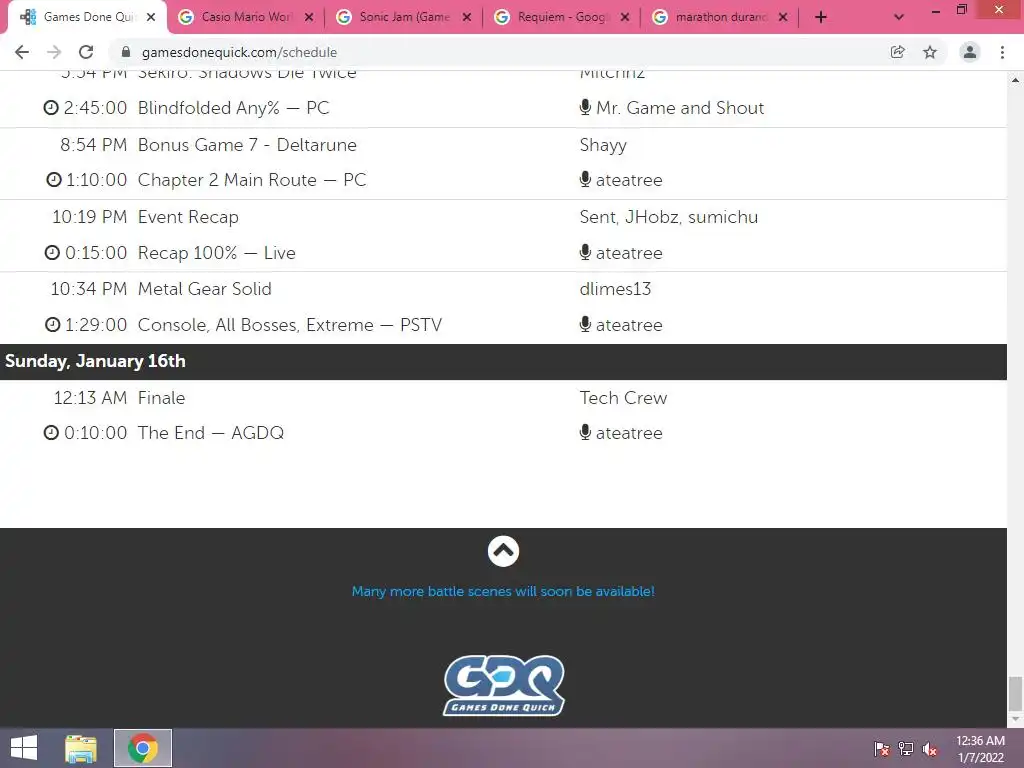Open a new browser tab
The height and width of the screenshot is (768, 1024).
click(821, 17)
